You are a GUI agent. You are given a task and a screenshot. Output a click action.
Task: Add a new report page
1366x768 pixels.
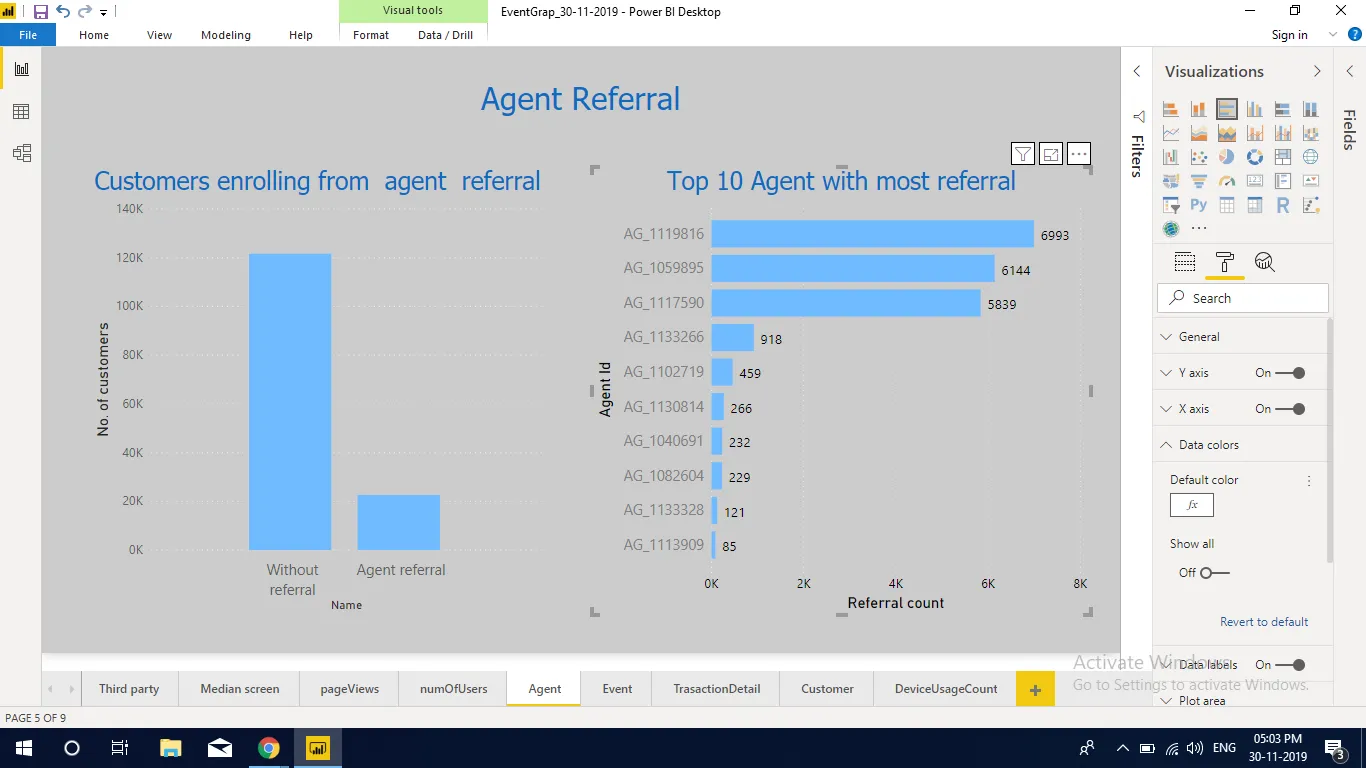point(1035,689)
